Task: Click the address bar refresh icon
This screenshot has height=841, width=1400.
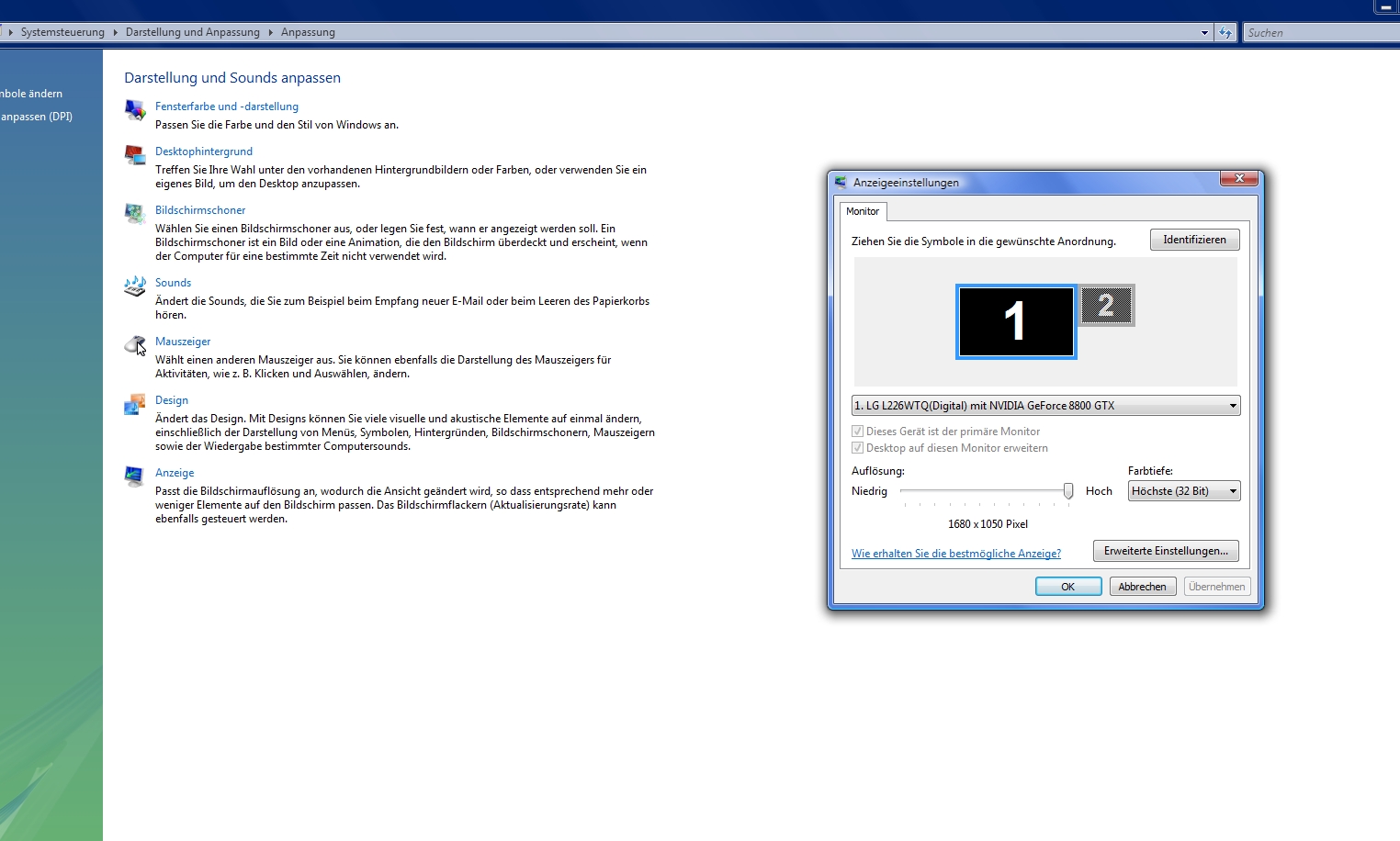Action: [1225, 33]
